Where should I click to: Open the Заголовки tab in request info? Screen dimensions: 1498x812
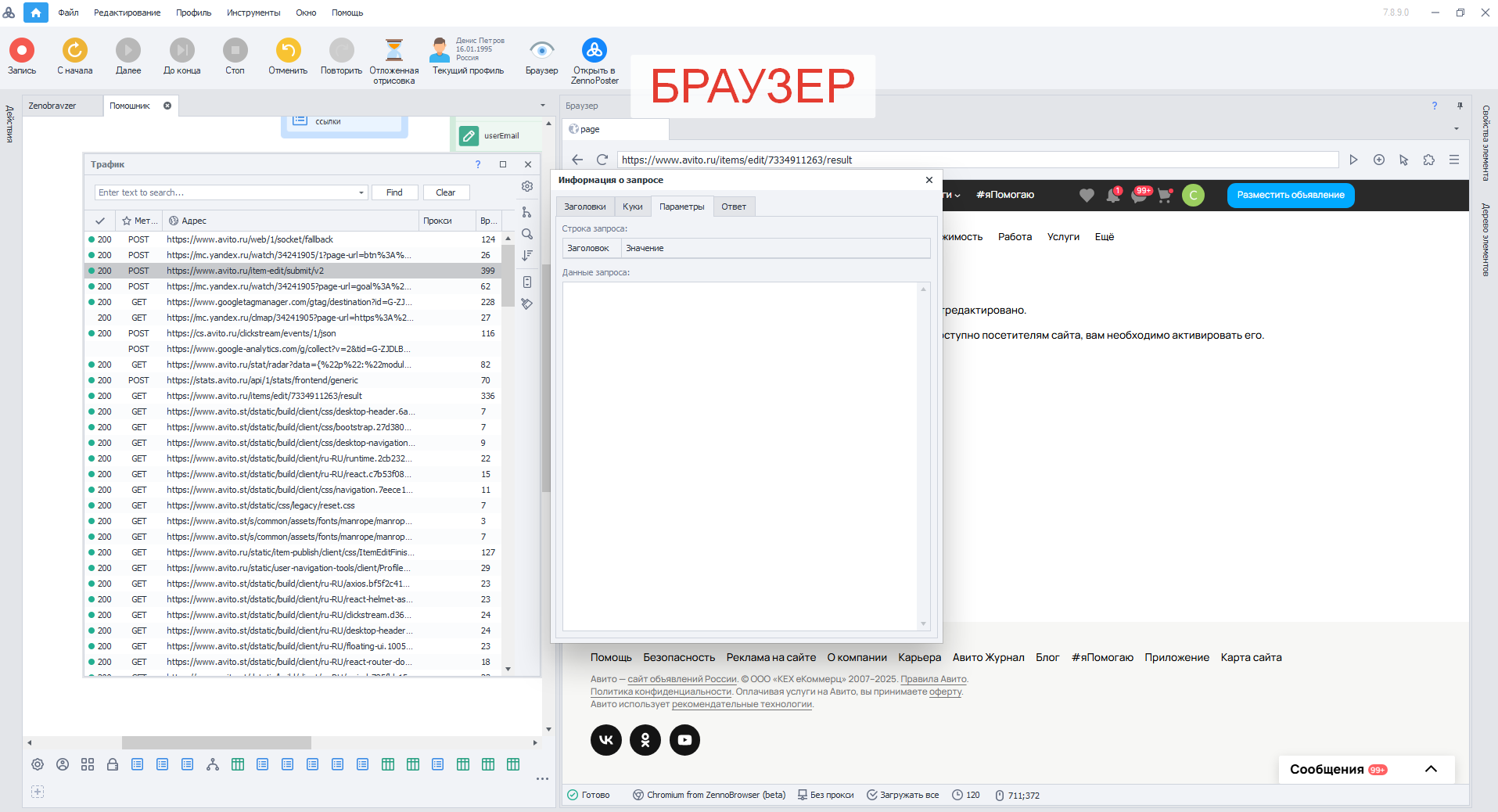click(x=585, y=207)
